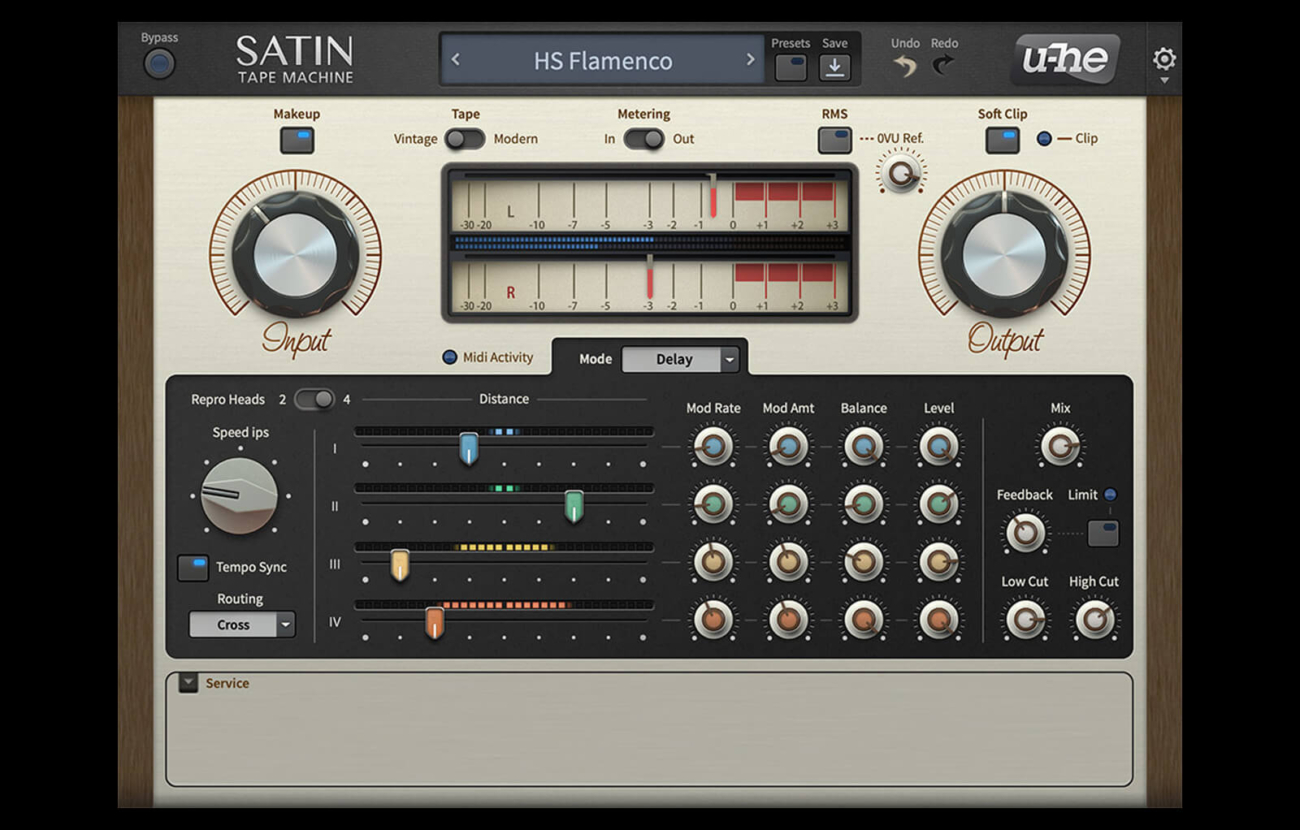Flip the Repro Heads 2/4 switch
The height and width of the screenshot is (830, 1300).
[x=315, y=399]
